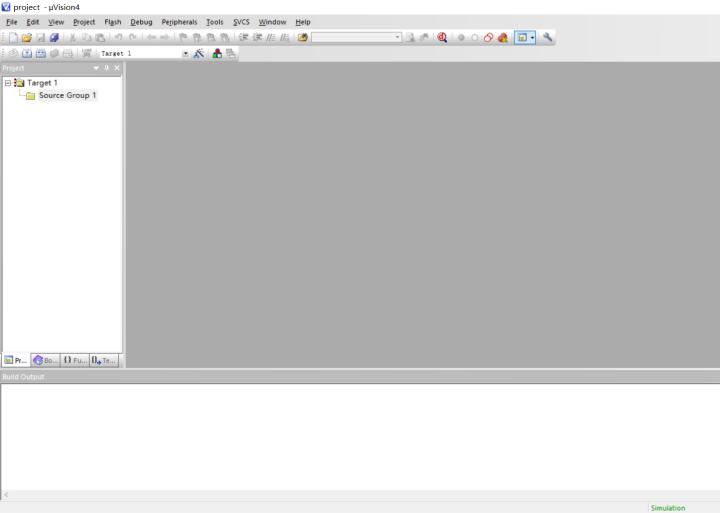Click the Comment selection icon

pyautogui.click(x=271, y=38)
